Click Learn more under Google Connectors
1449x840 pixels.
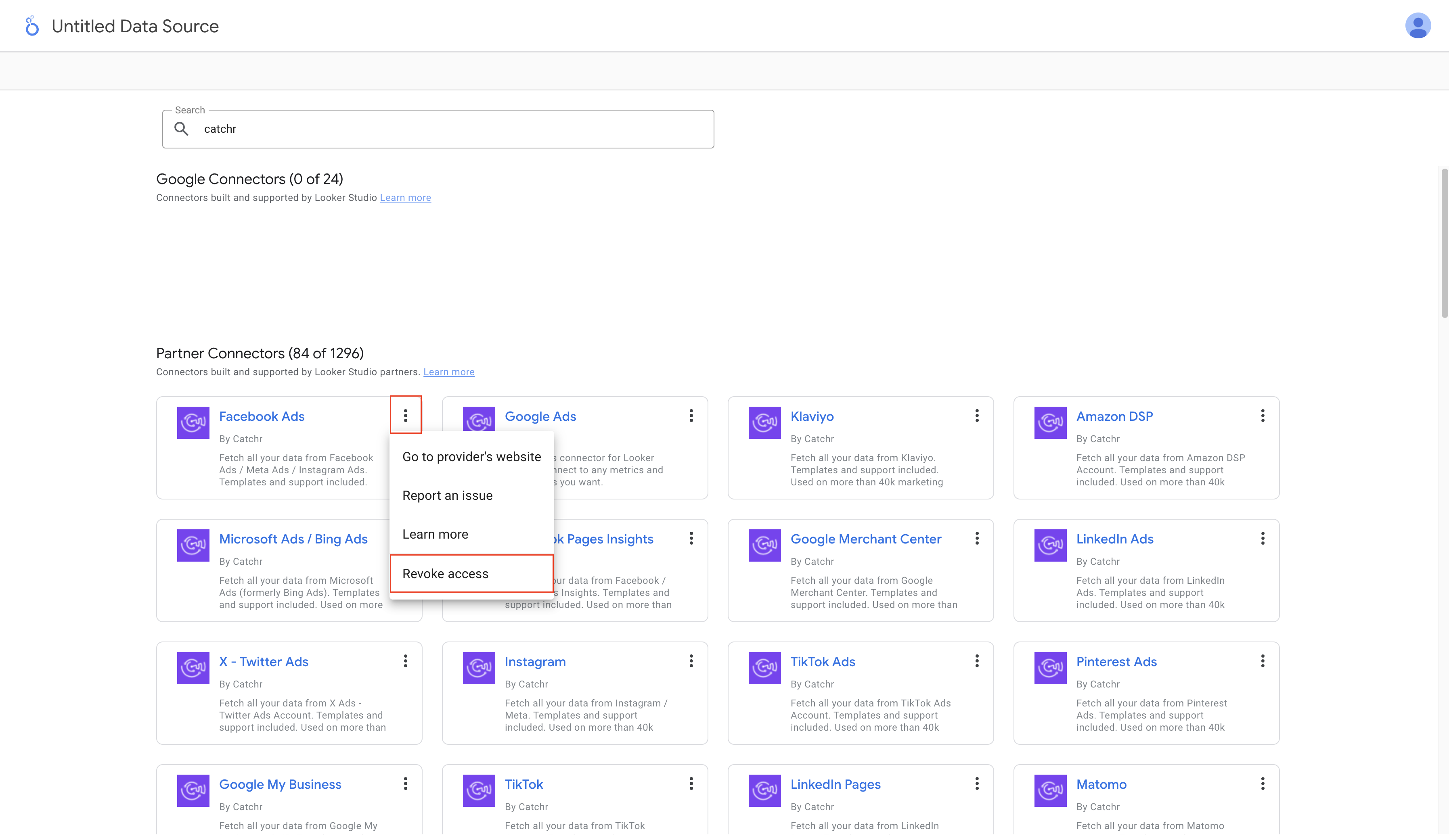coord(405,198)
